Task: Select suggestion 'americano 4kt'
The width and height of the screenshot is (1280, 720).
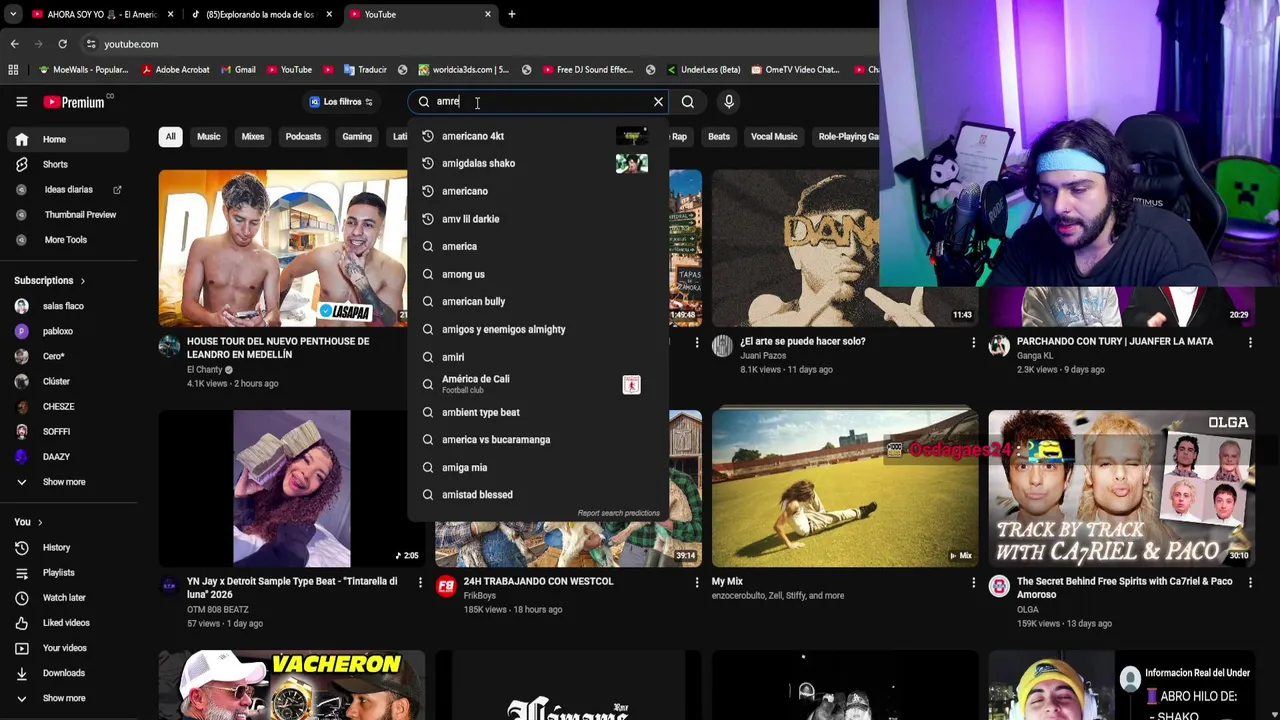Action: tap(537, 136)
